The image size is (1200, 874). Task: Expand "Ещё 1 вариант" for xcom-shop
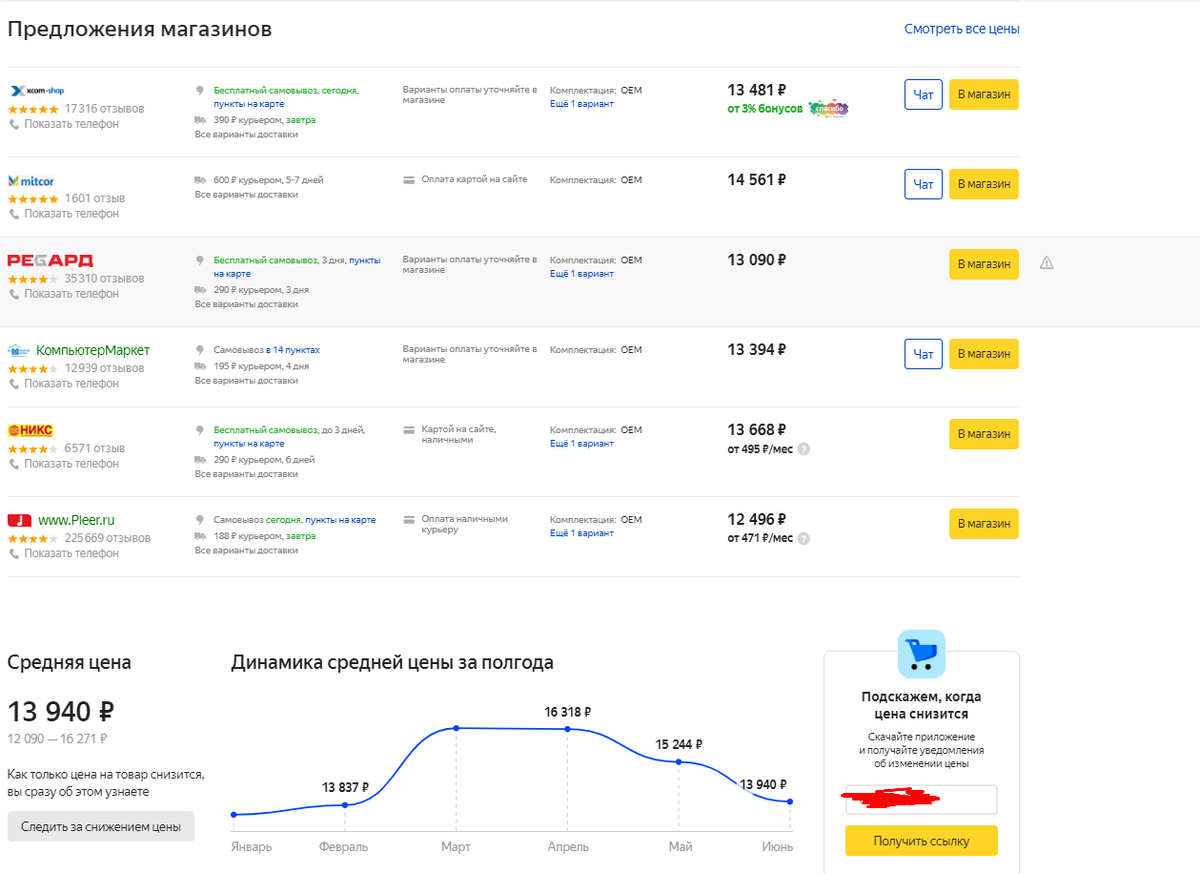[x=582, y=104]
